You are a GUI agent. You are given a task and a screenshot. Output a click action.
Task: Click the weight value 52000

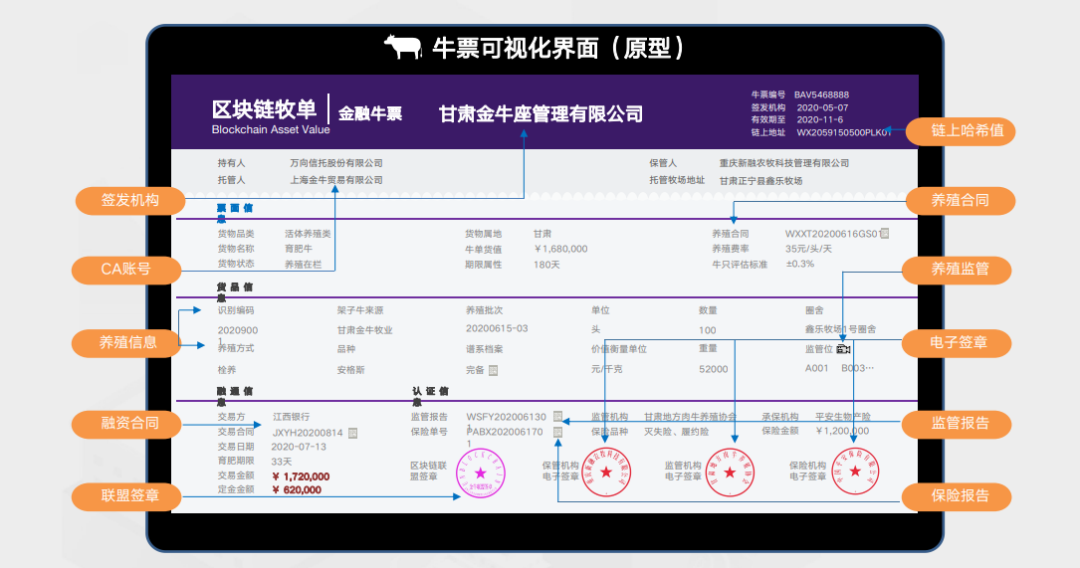pyautogui.click(x=713, y=369)
